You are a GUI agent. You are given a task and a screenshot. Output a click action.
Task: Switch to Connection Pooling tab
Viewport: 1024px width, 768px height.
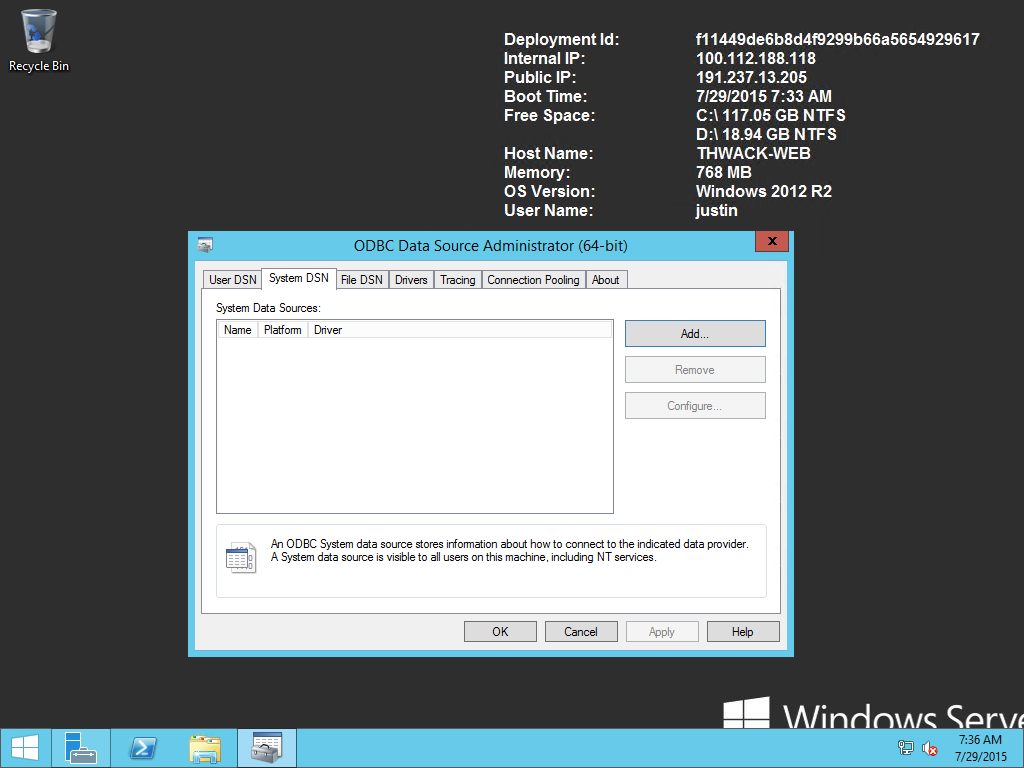point(534,280)
